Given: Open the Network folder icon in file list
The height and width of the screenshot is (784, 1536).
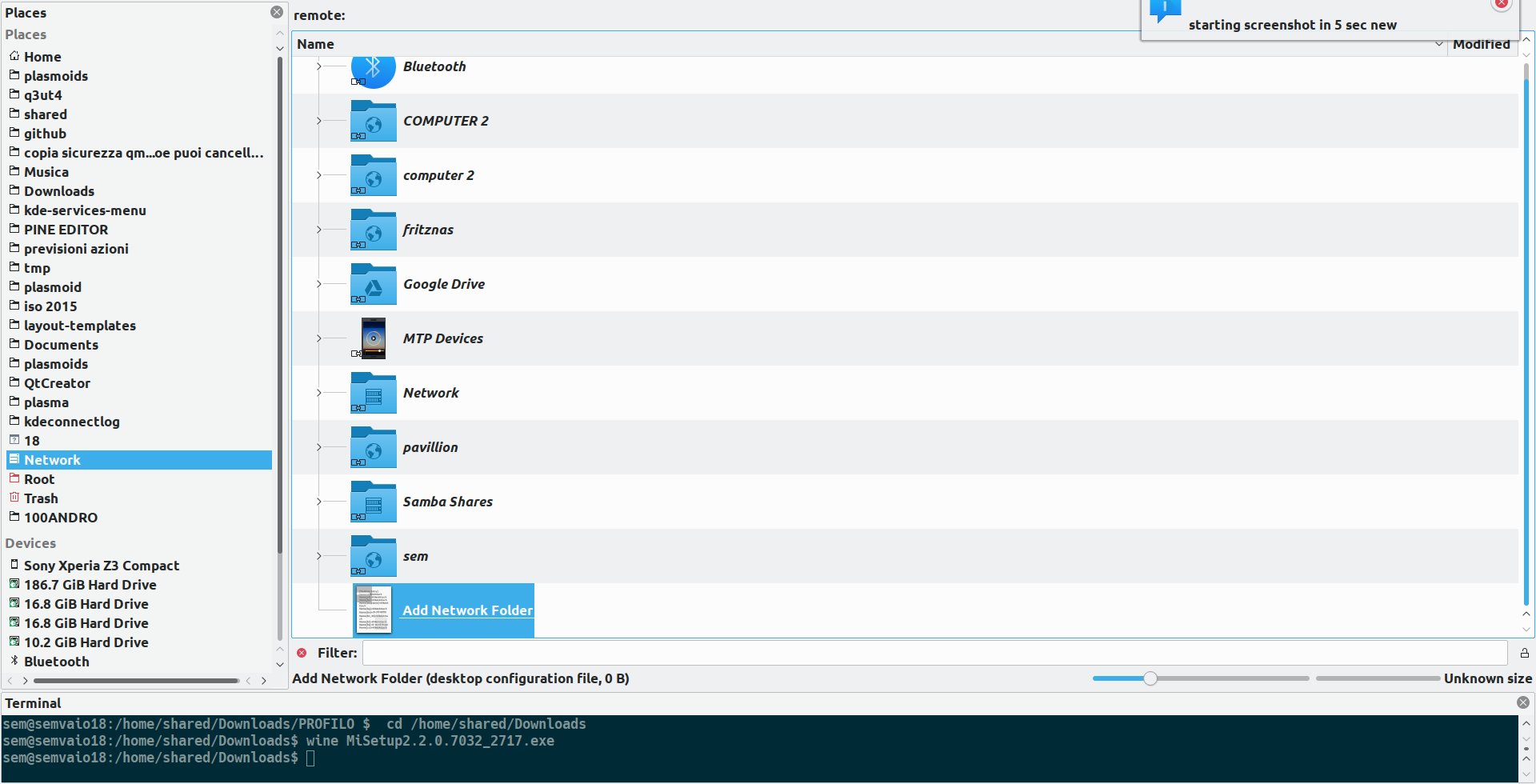Looking at the screenshot, I should click(373, 393).
